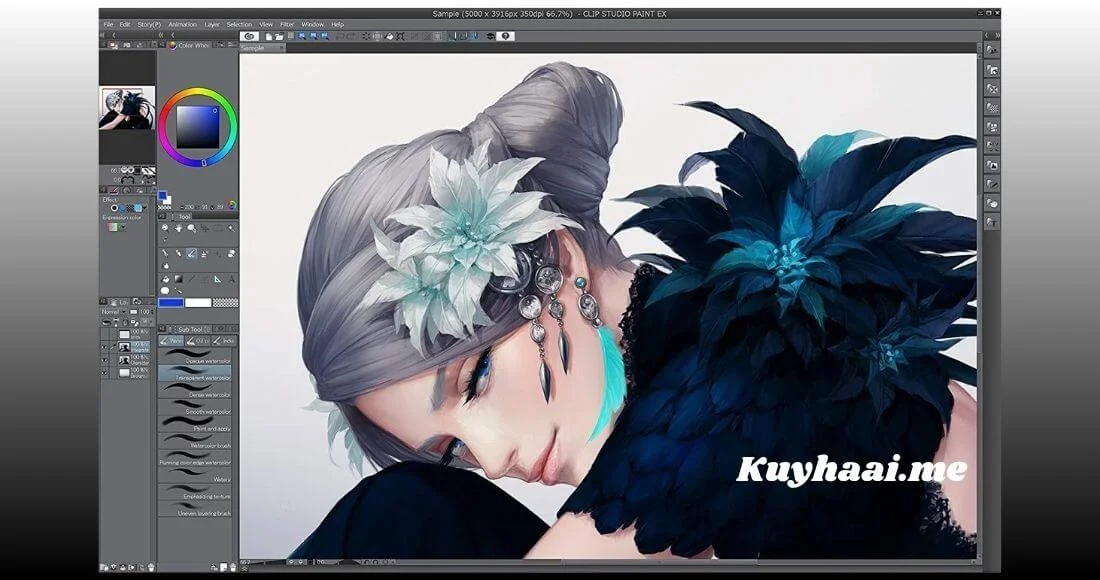Viewport: 1100px width, 580px height.
Task: Open the File menu
Action: (x=108, y=25)
